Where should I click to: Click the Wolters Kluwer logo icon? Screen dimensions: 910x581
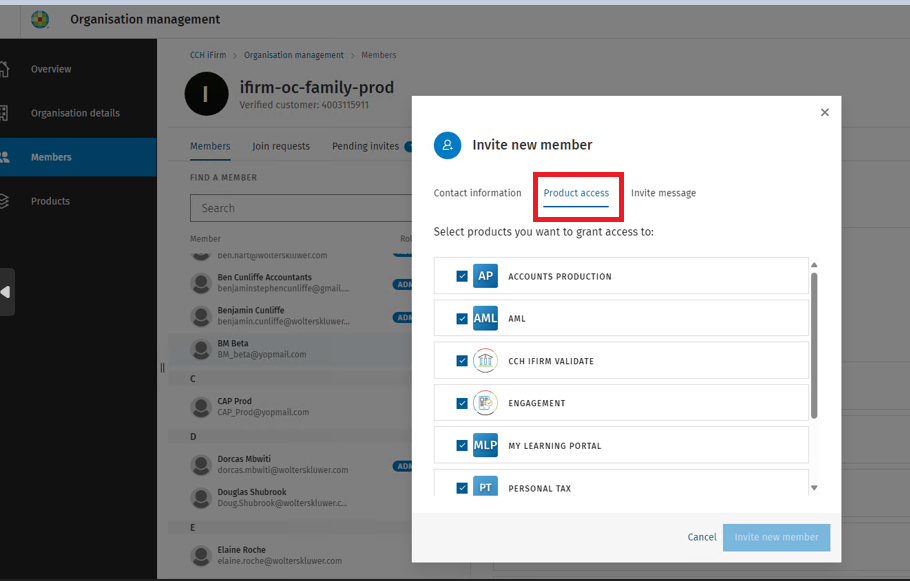coord(39,19)
